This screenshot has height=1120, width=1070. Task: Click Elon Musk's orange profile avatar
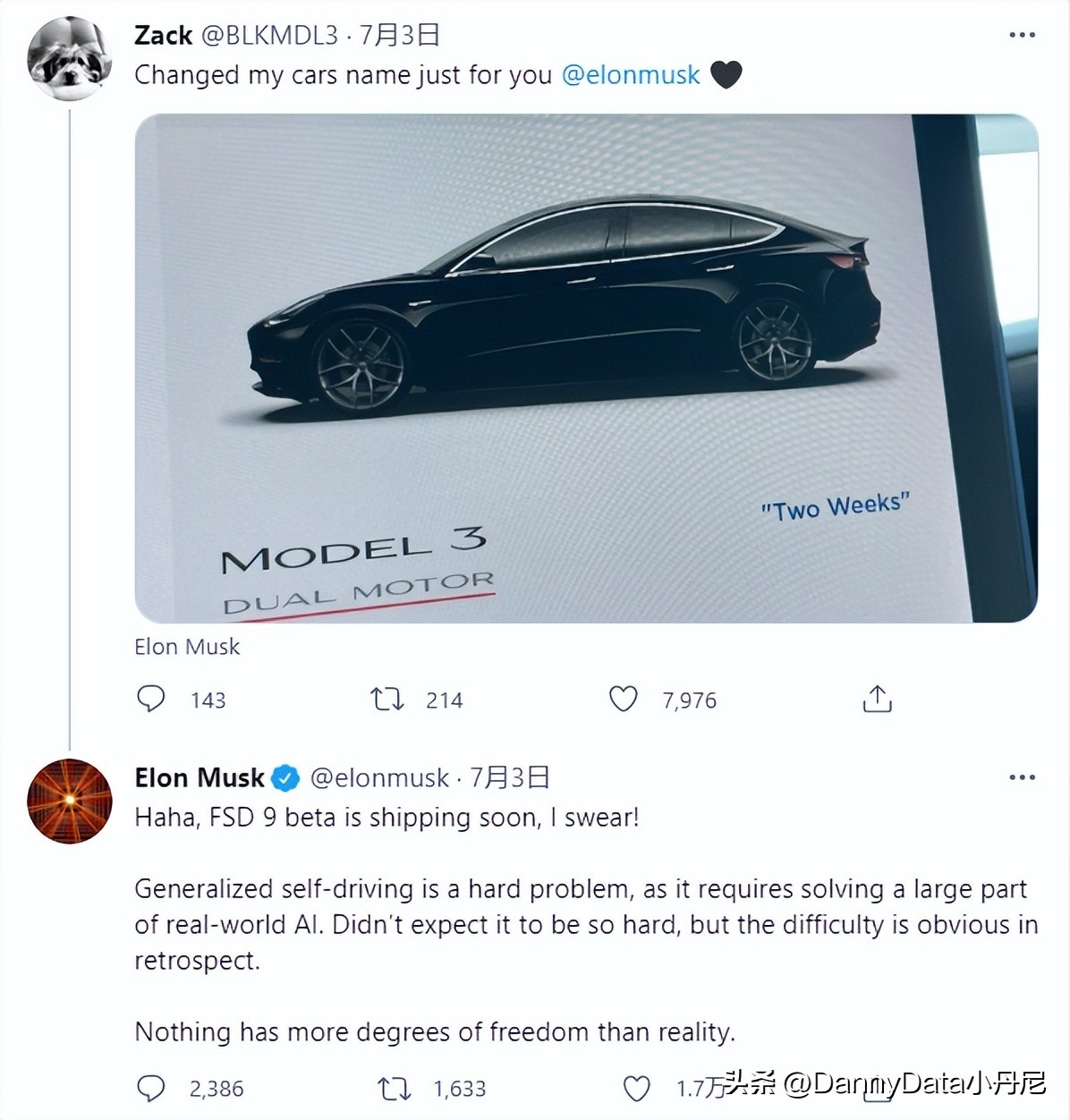(x=70, y=802)
